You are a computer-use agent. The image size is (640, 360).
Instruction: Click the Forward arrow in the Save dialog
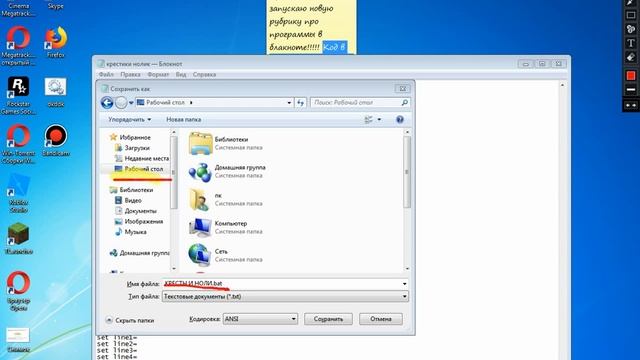pyautogui.click(x=121, y=102)
